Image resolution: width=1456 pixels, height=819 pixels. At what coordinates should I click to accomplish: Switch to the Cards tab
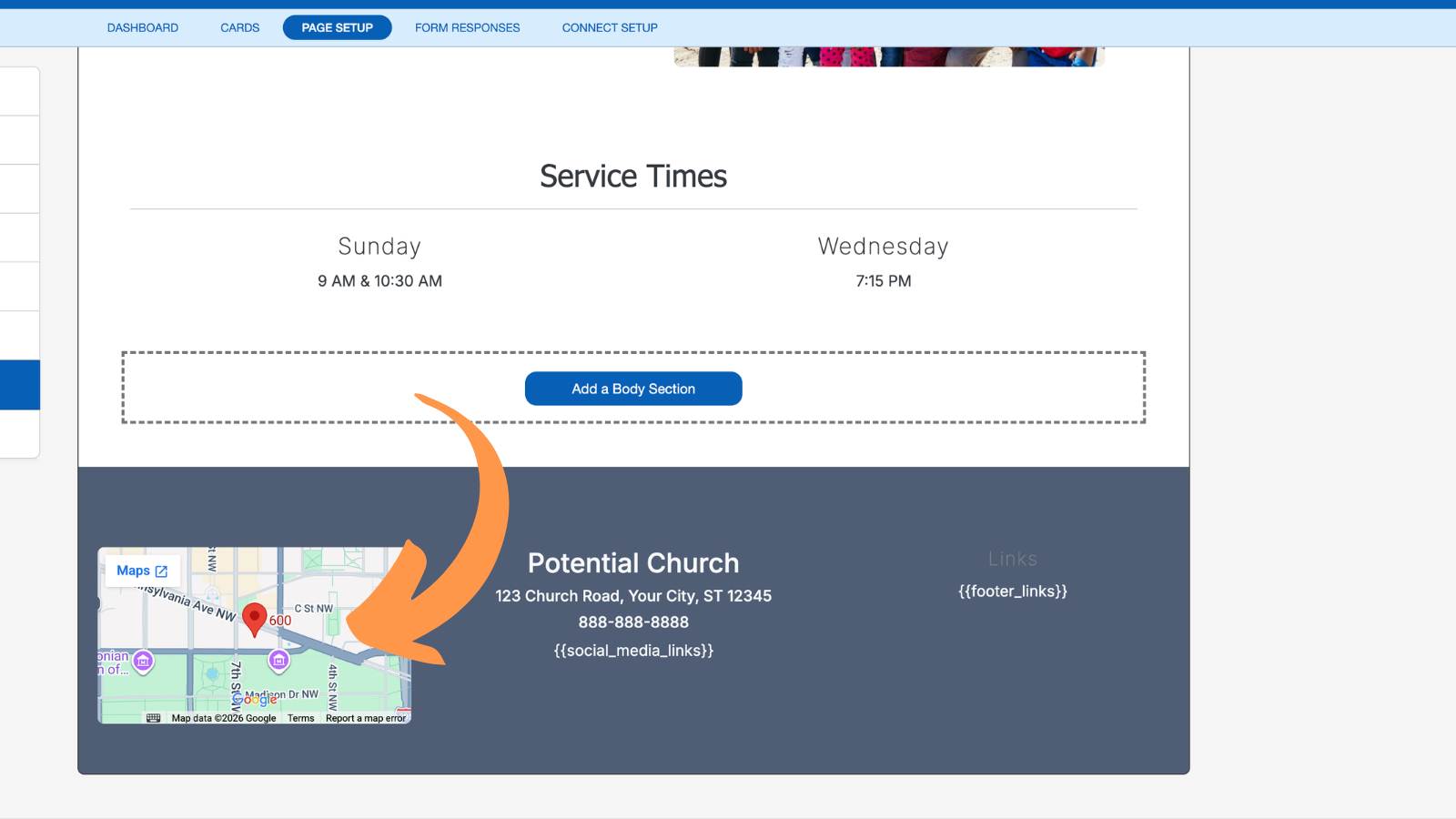pos(240,27)
